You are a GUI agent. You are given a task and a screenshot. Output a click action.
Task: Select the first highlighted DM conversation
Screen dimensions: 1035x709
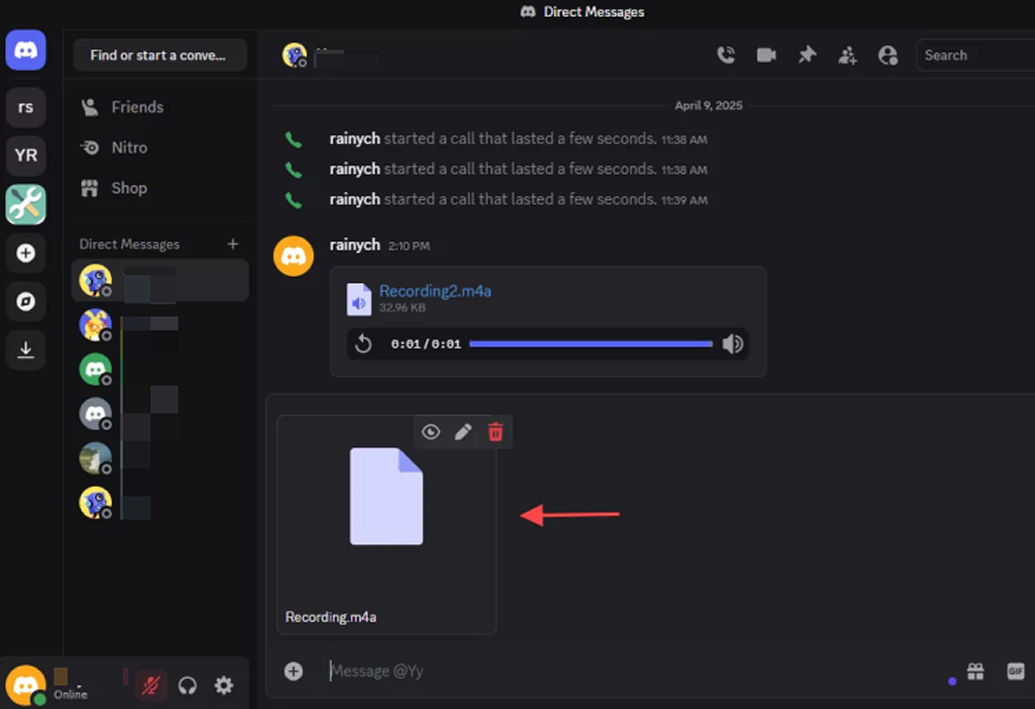[x=160, y=281]
